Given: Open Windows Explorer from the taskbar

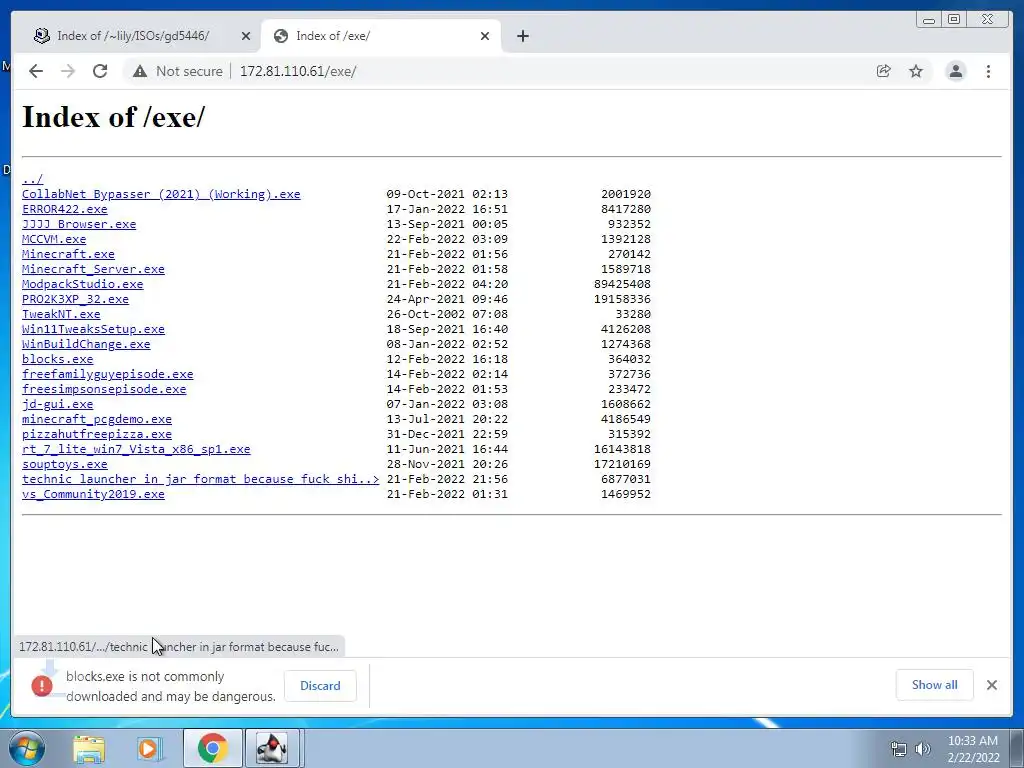Looking at the screenshot, I should 89,748.
